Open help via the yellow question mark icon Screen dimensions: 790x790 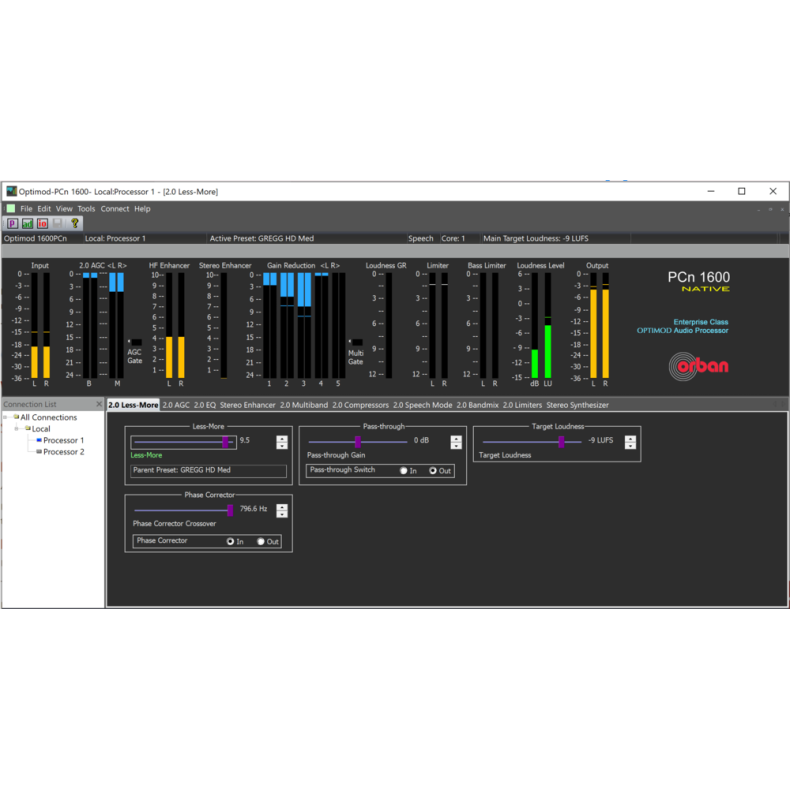(x=75, y=223)
